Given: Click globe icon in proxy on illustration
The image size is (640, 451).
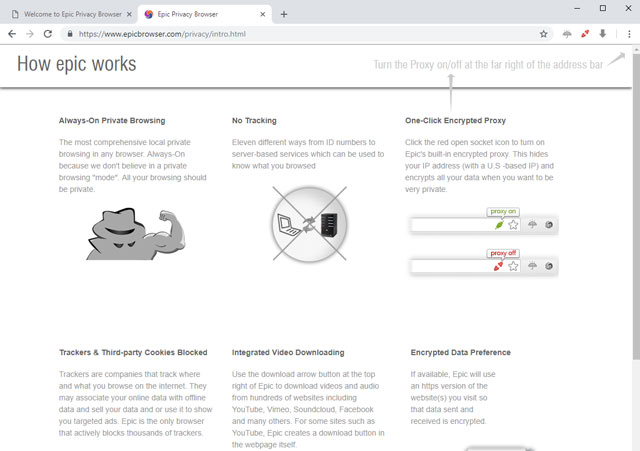Looking at the screenshot, I should (x=549, y=224).
